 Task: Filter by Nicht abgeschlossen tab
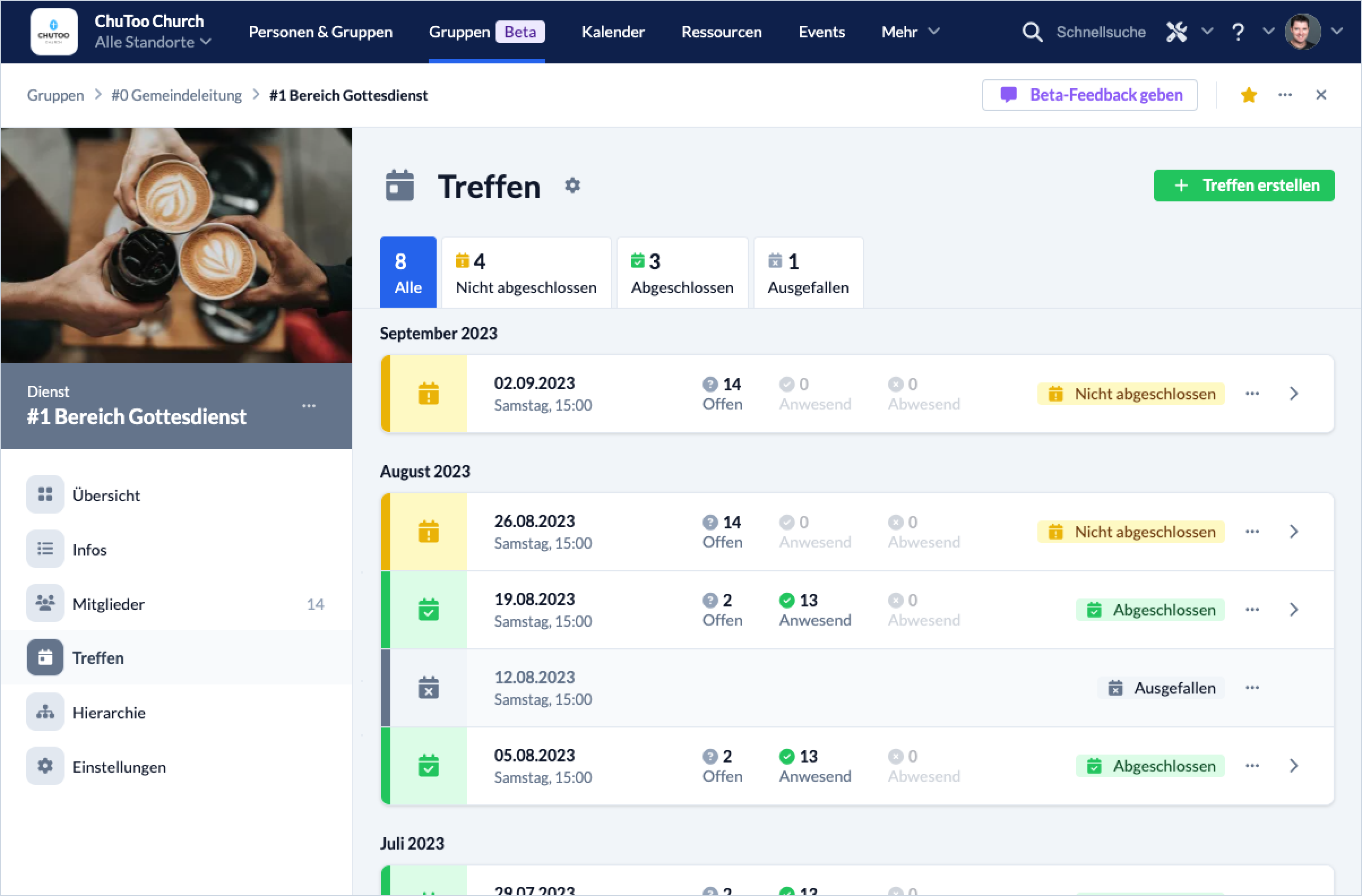(x=525, y=273)
